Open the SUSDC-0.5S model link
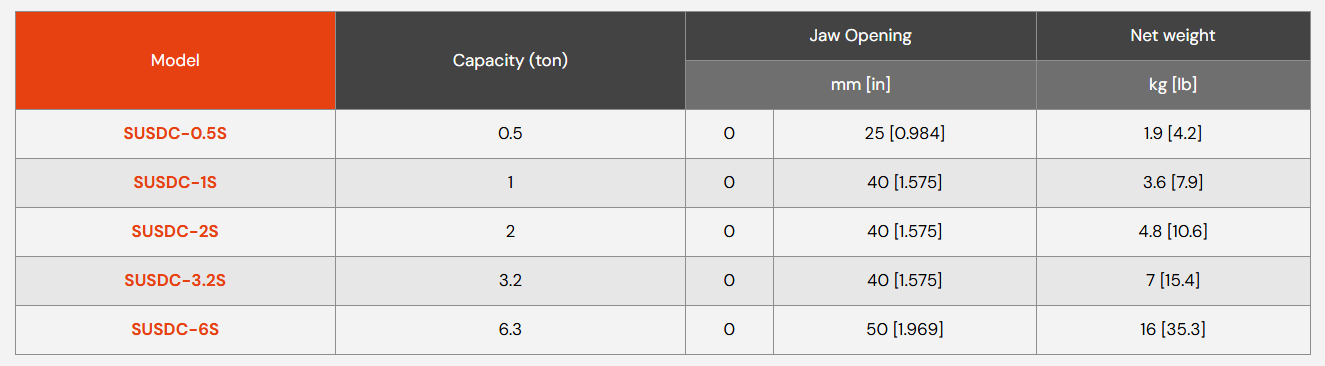Viewport: 1325px width, 366px height. [175, 134]
